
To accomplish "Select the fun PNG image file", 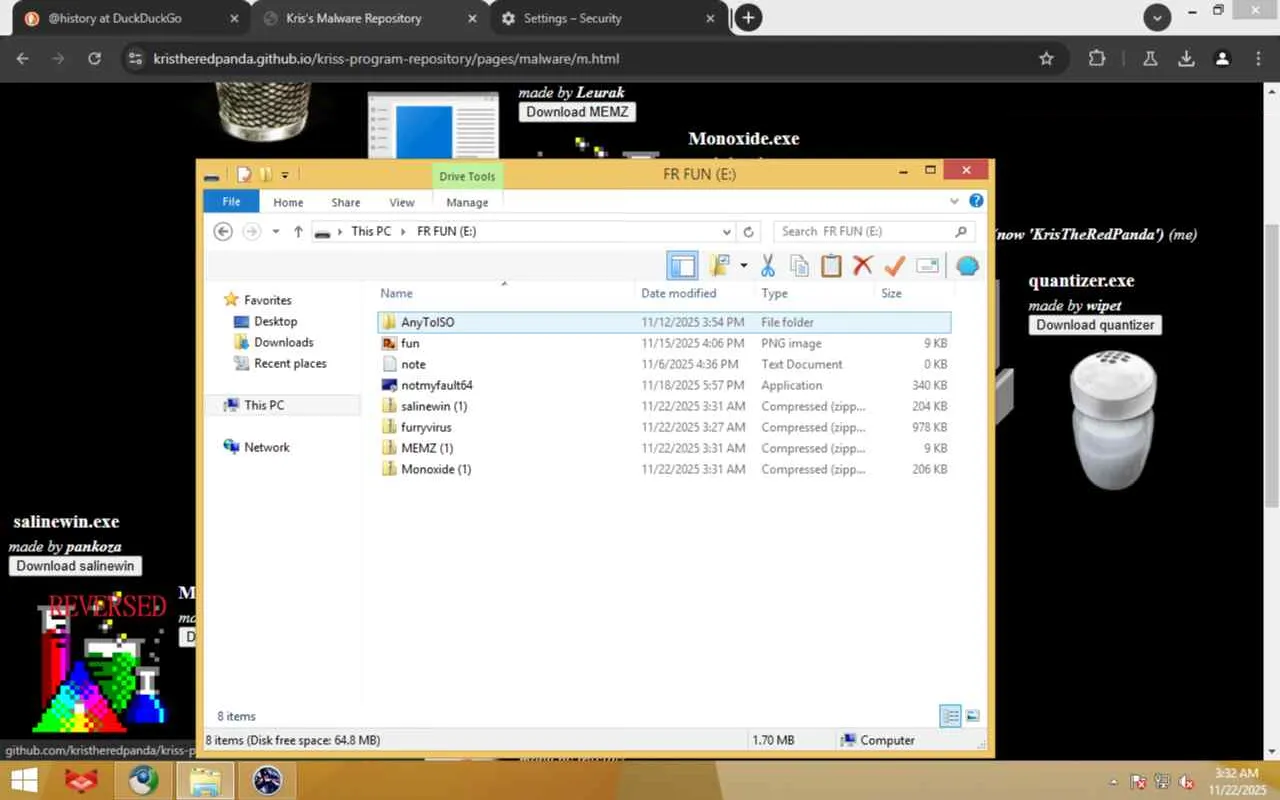I will (665, 343).
